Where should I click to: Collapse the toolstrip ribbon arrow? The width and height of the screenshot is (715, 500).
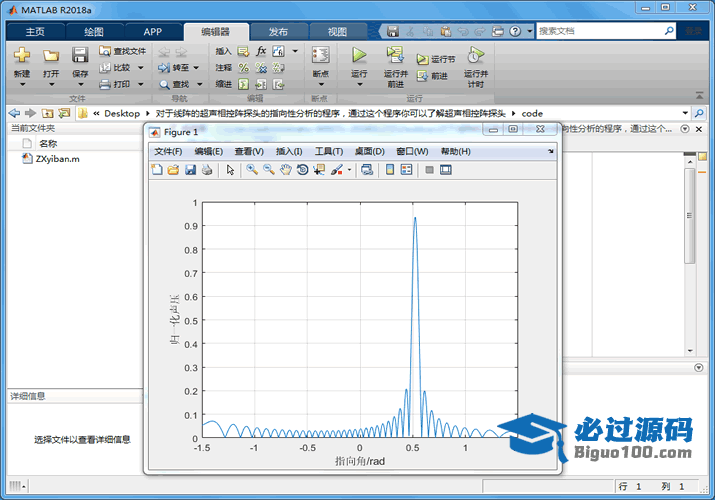[699, 95]
